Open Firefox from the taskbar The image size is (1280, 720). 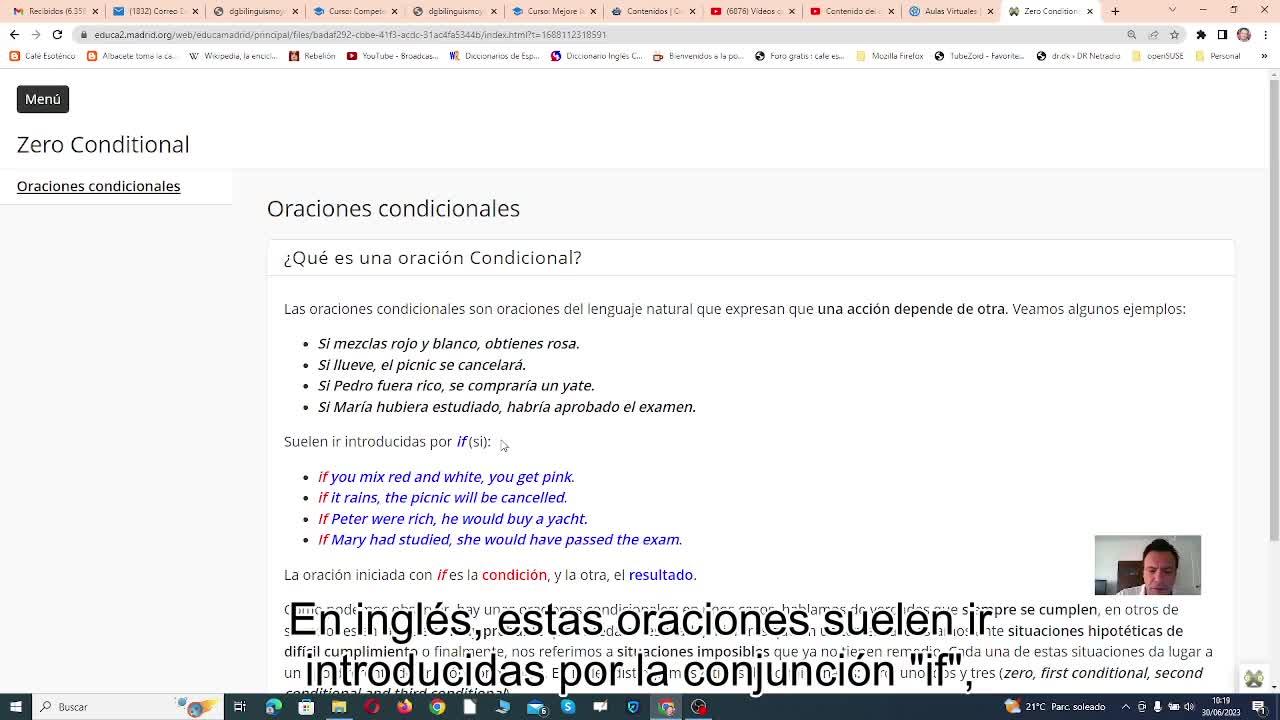(404, 707)
